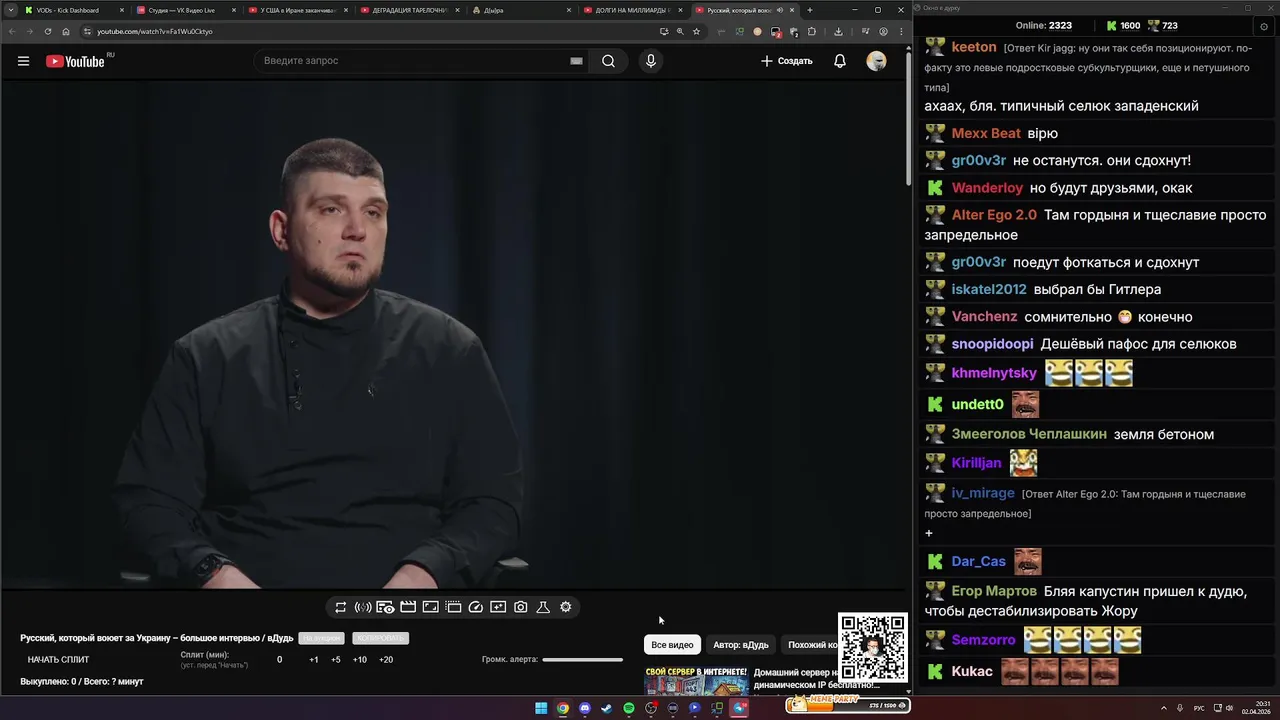This screenshot has height=720, width=1280.
Task: Click the НАЧАТЬ СПЛИТ button
Action: (x=58, y=660)
